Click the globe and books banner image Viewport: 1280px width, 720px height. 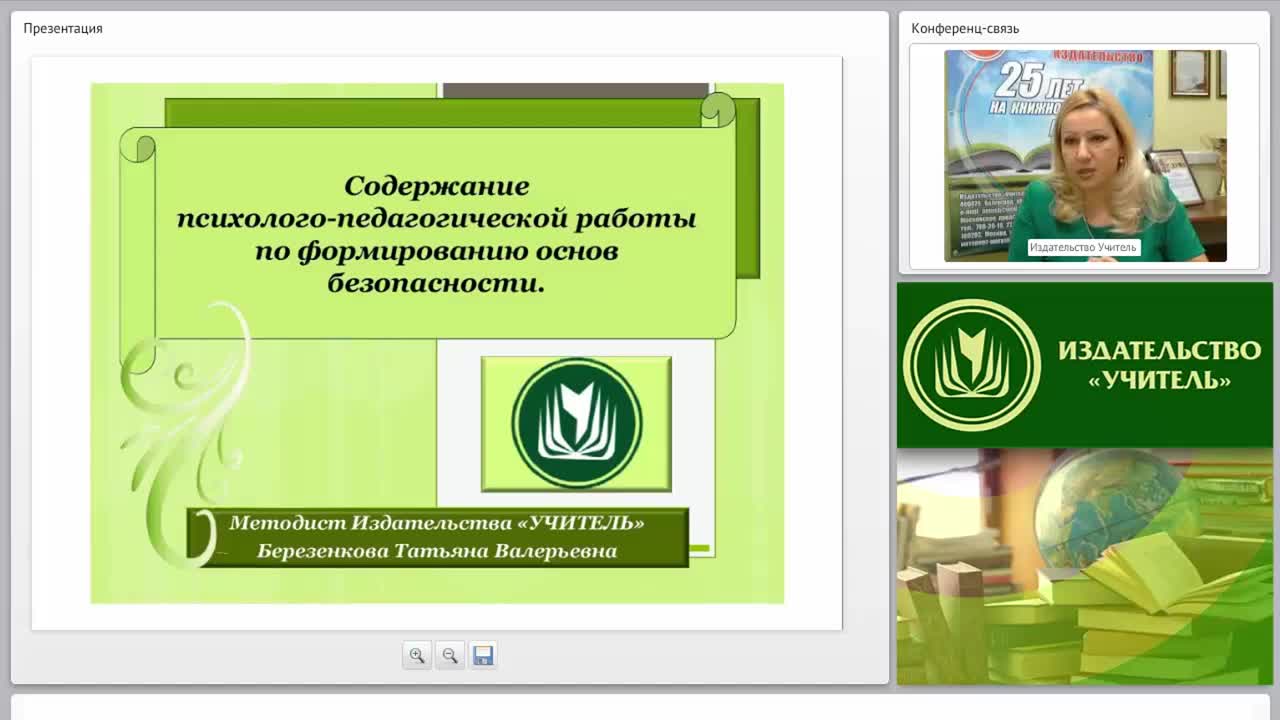pos(1085,567)
